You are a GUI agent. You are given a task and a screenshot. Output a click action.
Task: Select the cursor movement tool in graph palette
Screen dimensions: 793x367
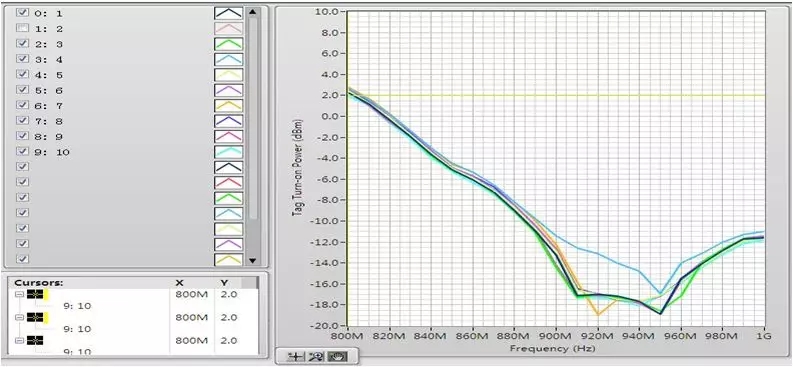click(x=296, y=356)
